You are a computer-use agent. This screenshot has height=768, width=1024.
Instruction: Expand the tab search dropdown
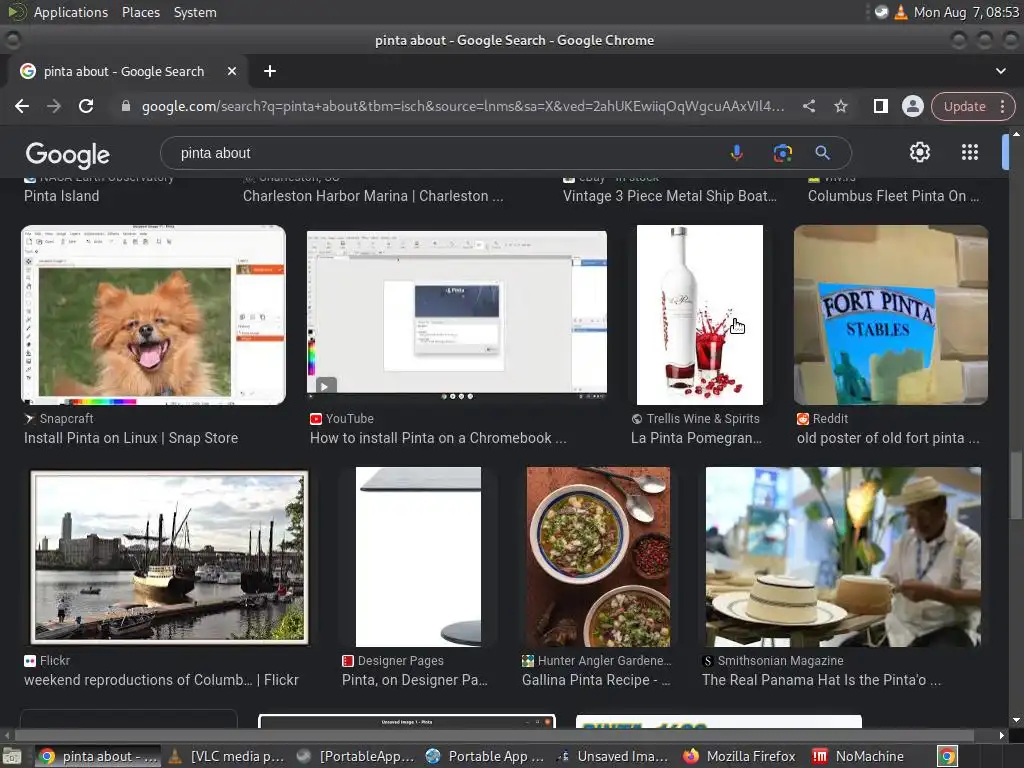(x=1000, y=71)
